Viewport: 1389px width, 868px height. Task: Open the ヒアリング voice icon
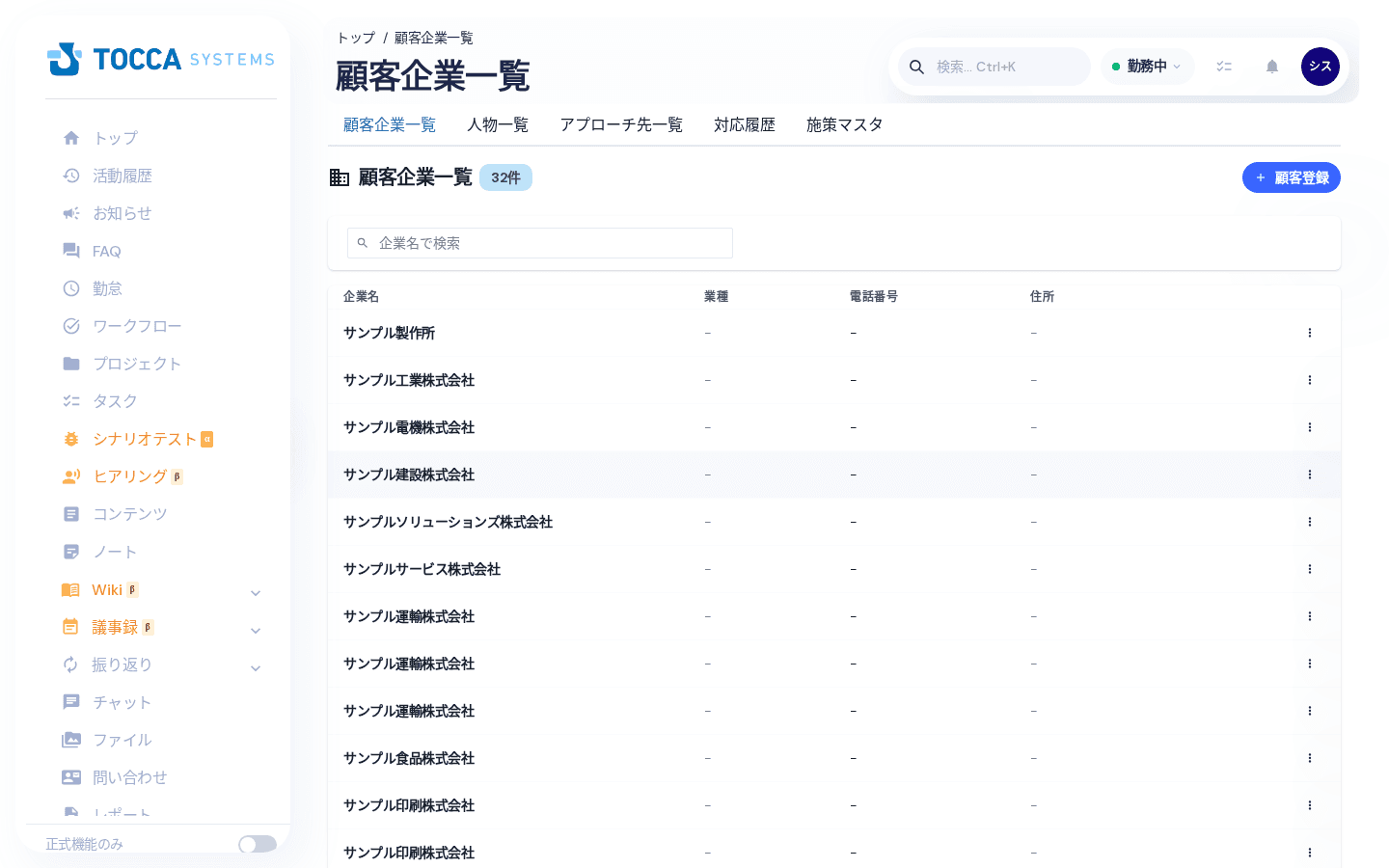tap(71, 476)
